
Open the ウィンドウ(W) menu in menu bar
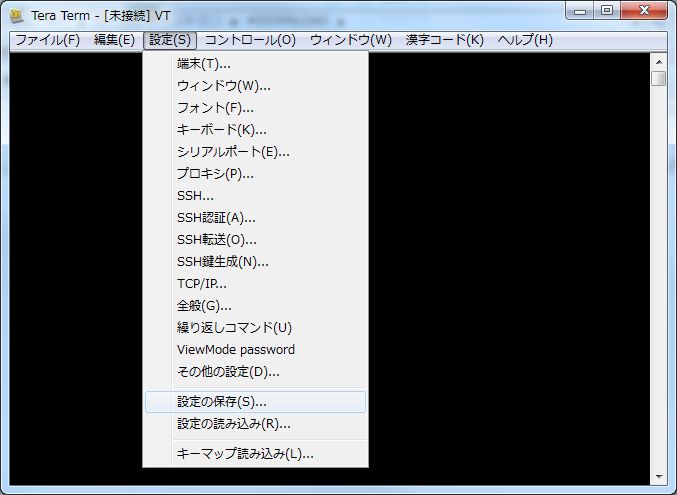tap(350, 40)
